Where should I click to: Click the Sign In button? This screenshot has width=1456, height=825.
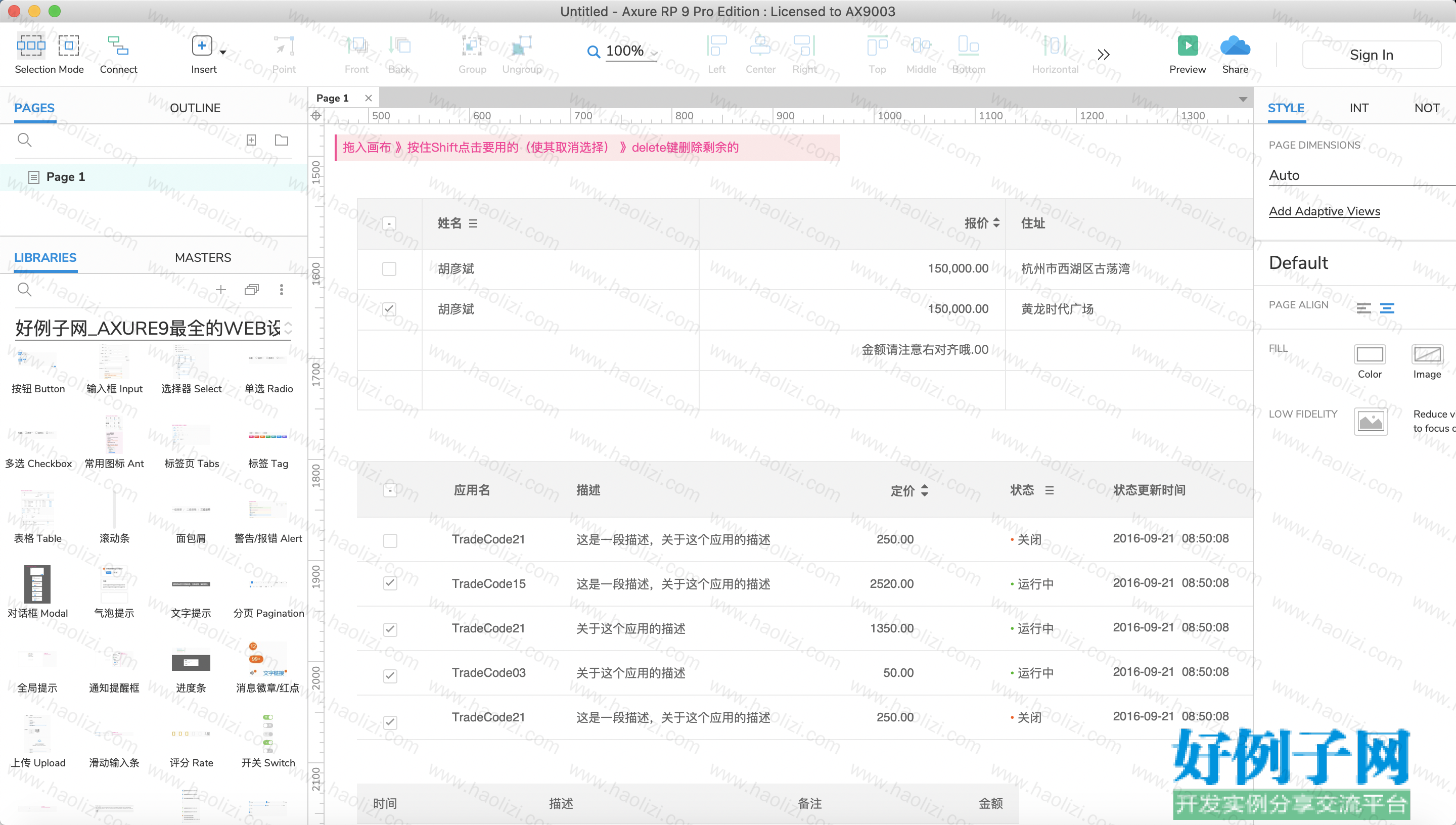(x=1371, y=55)
